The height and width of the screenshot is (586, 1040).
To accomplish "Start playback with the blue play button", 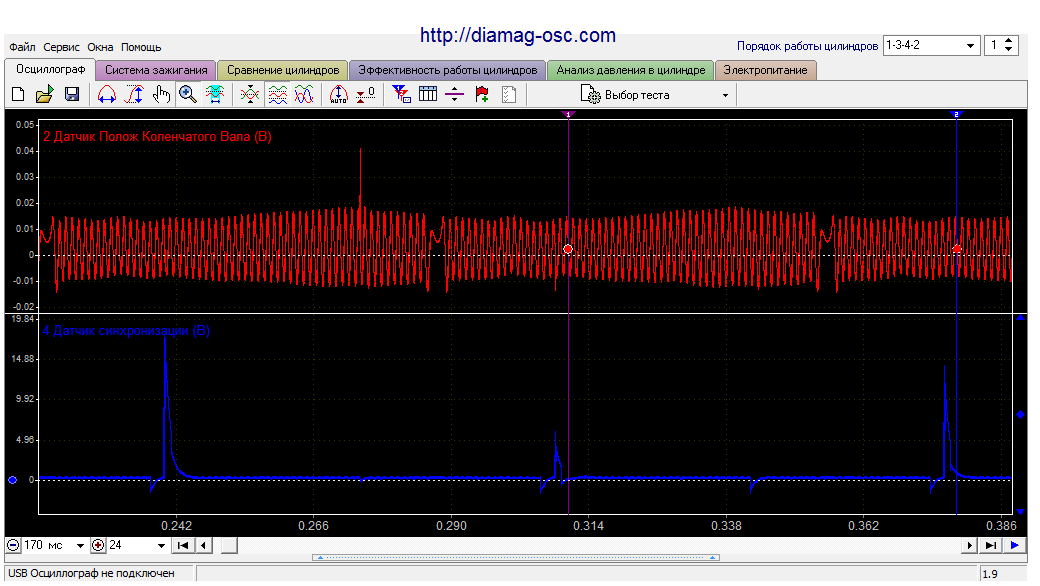I will (1015, 545).
